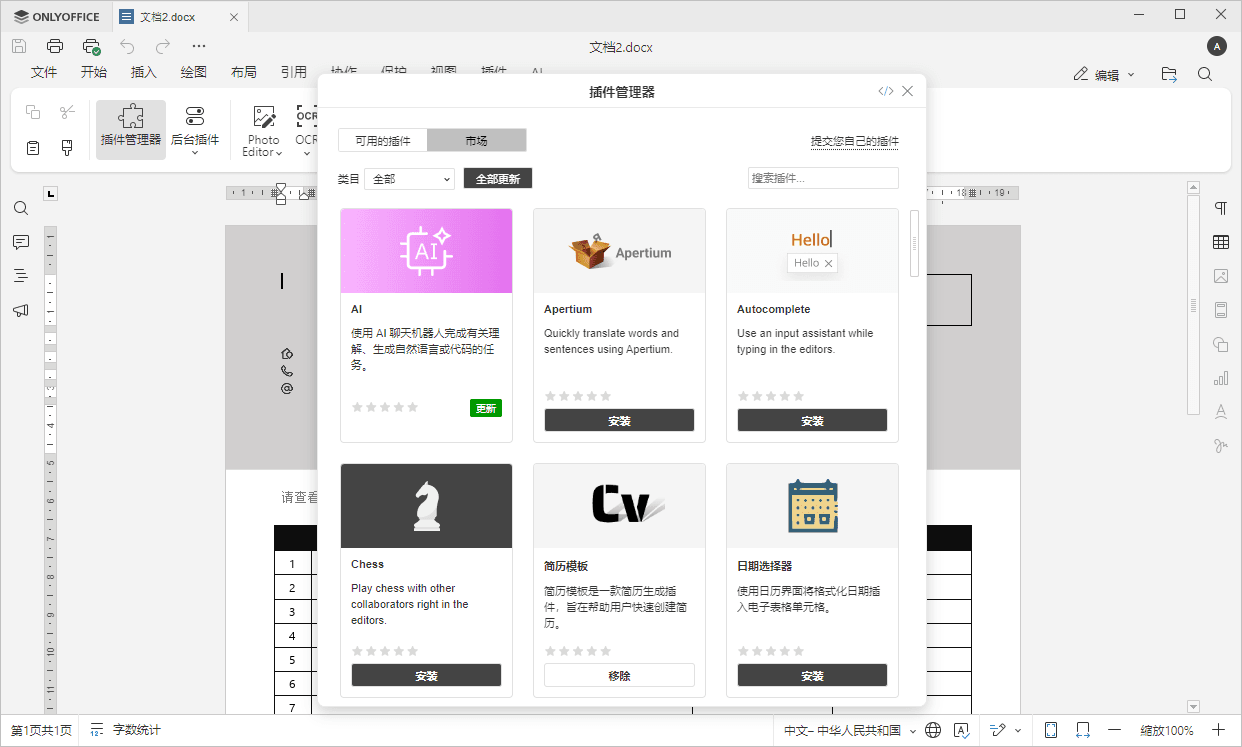The width and height of the screenshot is (1242, 747).
Task: Click the plugin search field
Action: 822,177
